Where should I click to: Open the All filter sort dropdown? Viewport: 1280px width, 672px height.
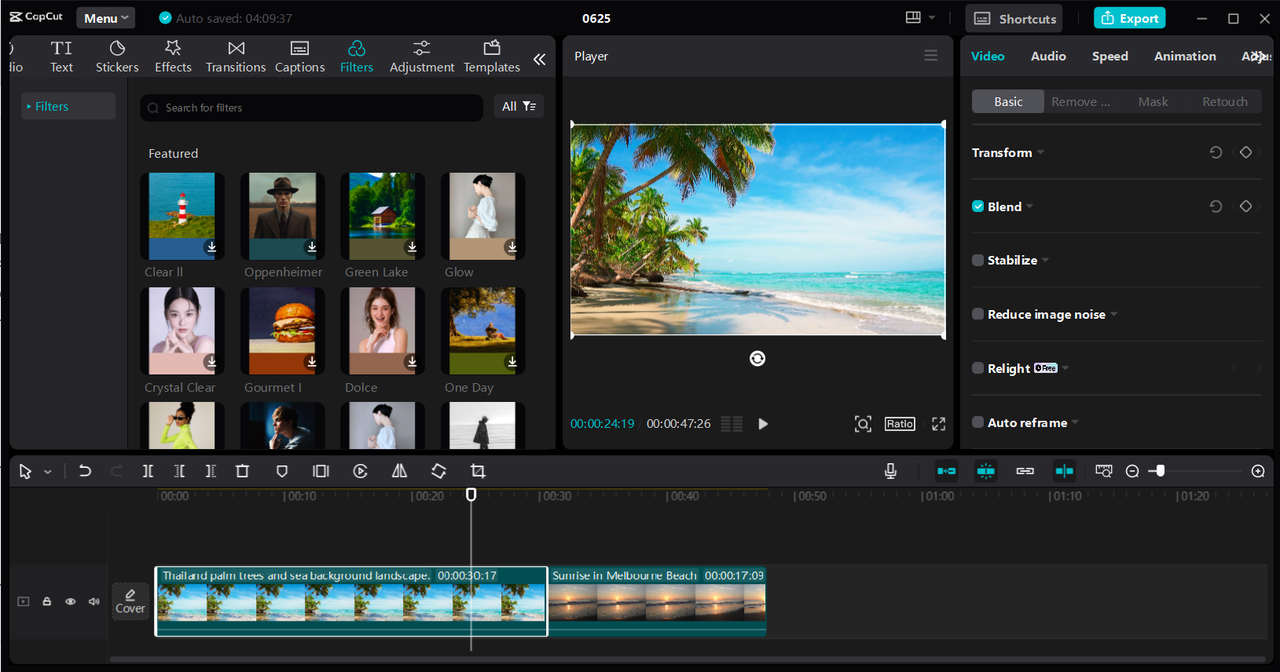(x=519, y=106)
